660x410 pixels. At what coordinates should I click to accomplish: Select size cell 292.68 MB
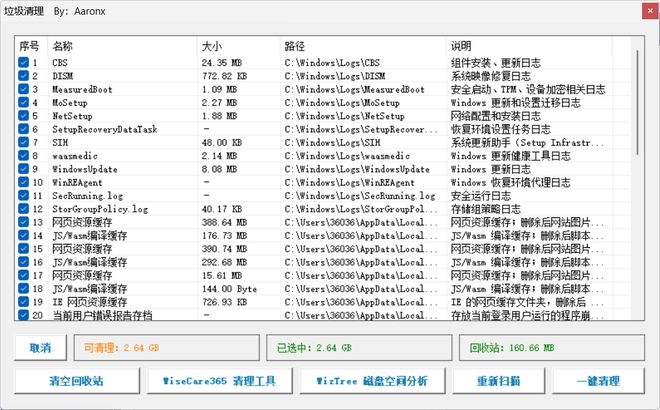(x=224, y=262)
